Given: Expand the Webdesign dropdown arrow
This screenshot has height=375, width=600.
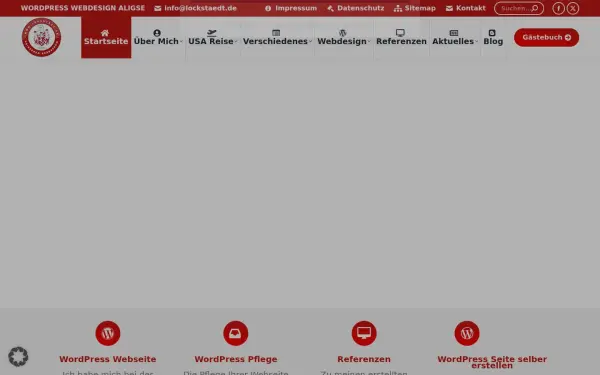Looking at the screenshot, I should [x=369, y=41].
